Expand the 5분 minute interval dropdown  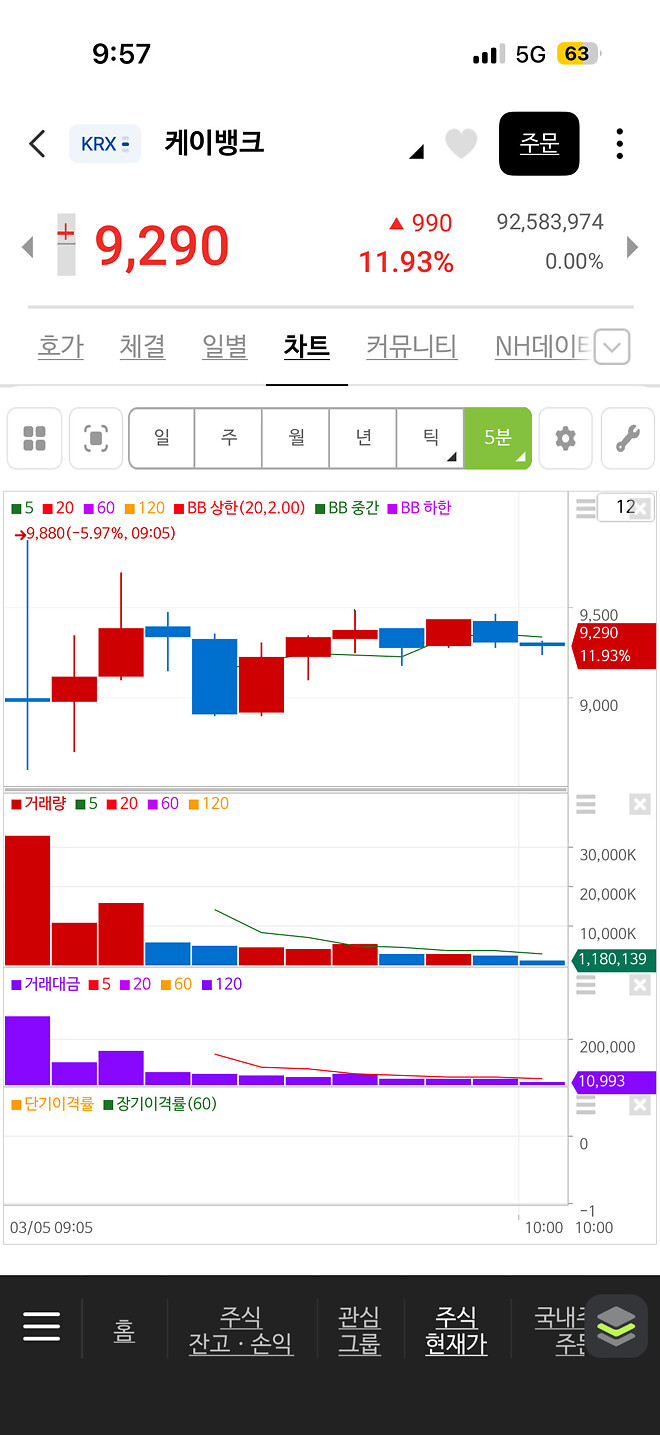pyautogui.click(x=498, y=438)
